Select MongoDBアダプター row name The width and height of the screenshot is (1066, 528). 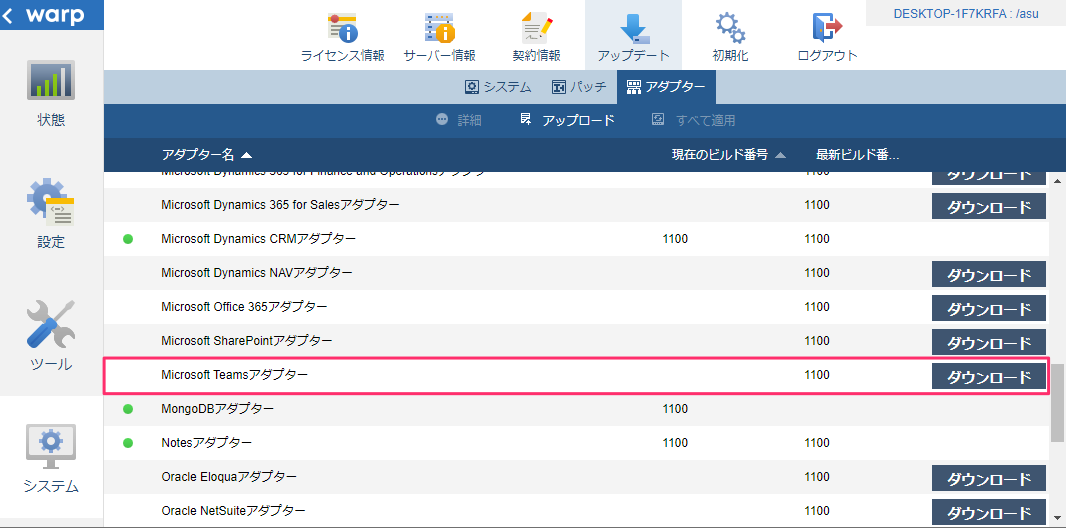[218, 408]
